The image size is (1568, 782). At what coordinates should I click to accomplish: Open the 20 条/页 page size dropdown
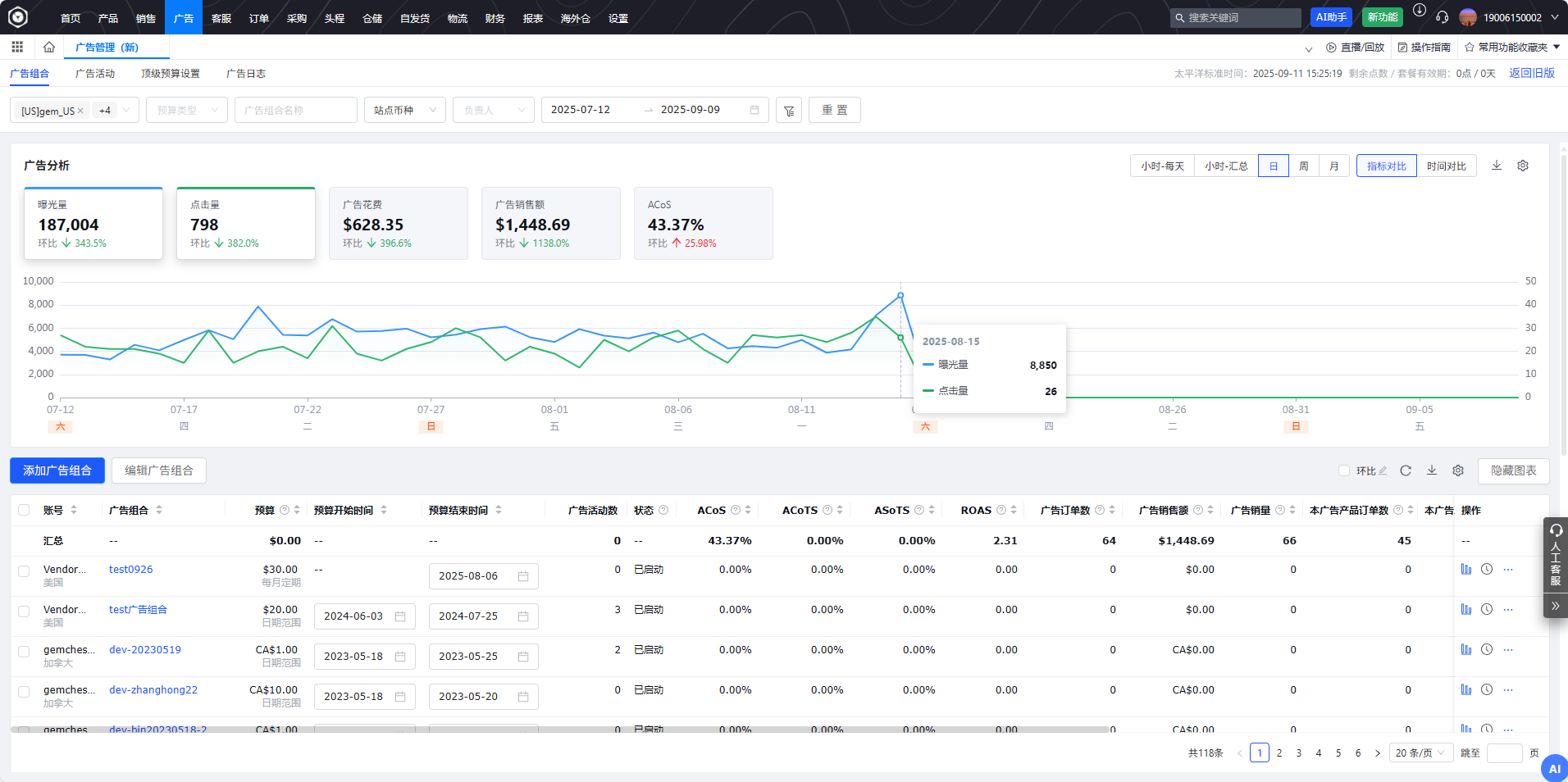coord(1420,752)
